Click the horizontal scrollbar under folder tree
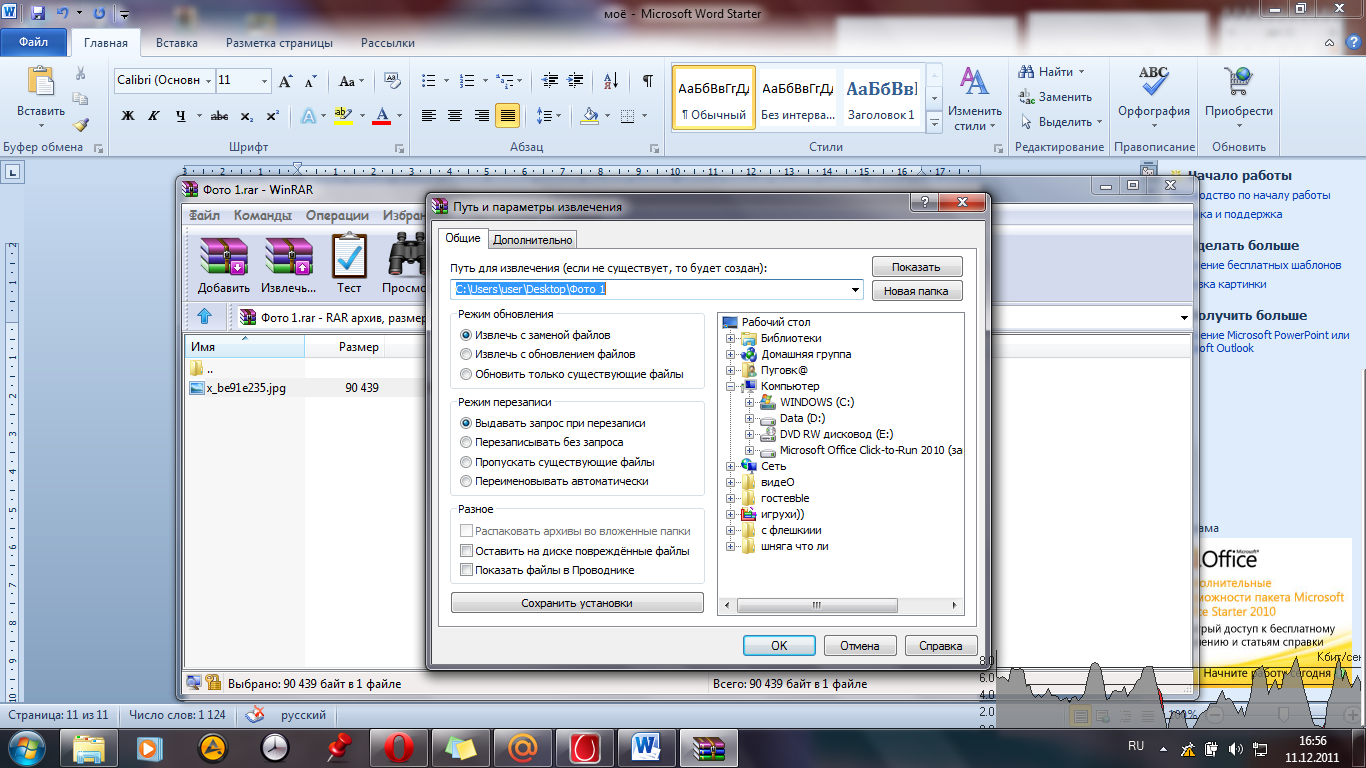The height and width of the screenshot is (768, 1366). [841, 605]
